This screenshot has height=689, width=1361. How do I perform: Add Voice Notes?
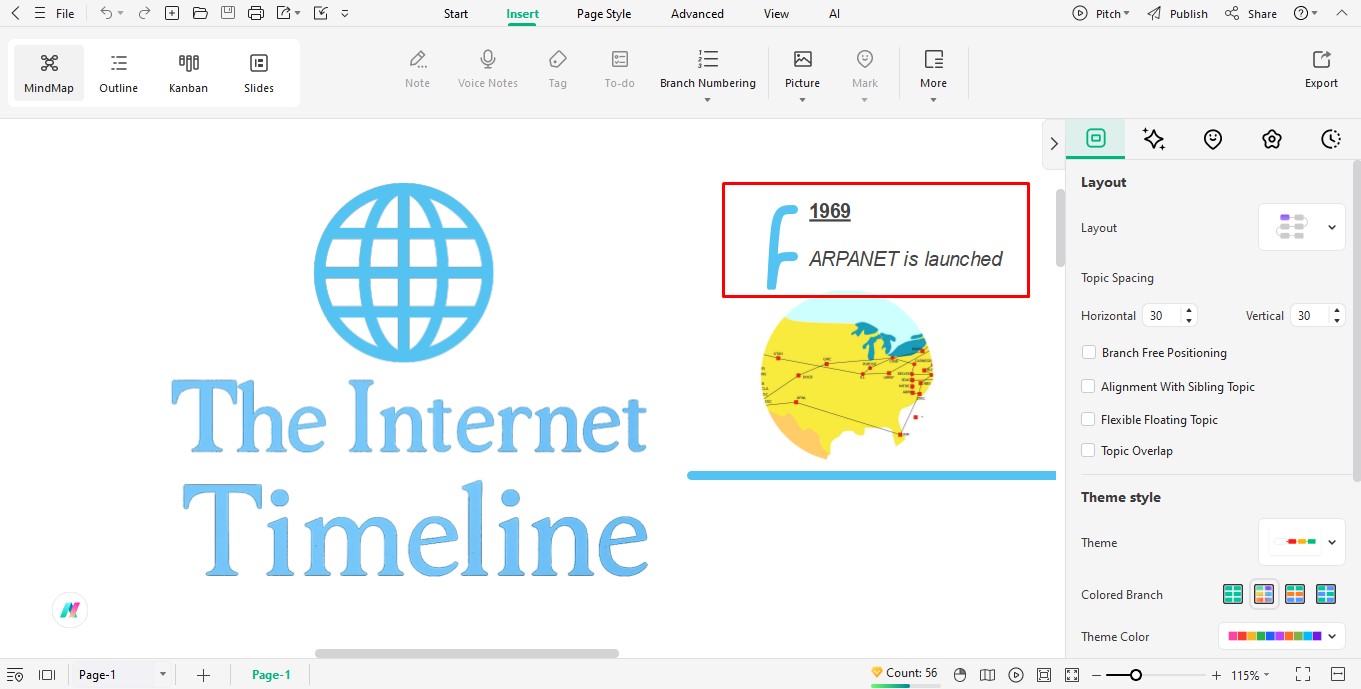point(488,70)
